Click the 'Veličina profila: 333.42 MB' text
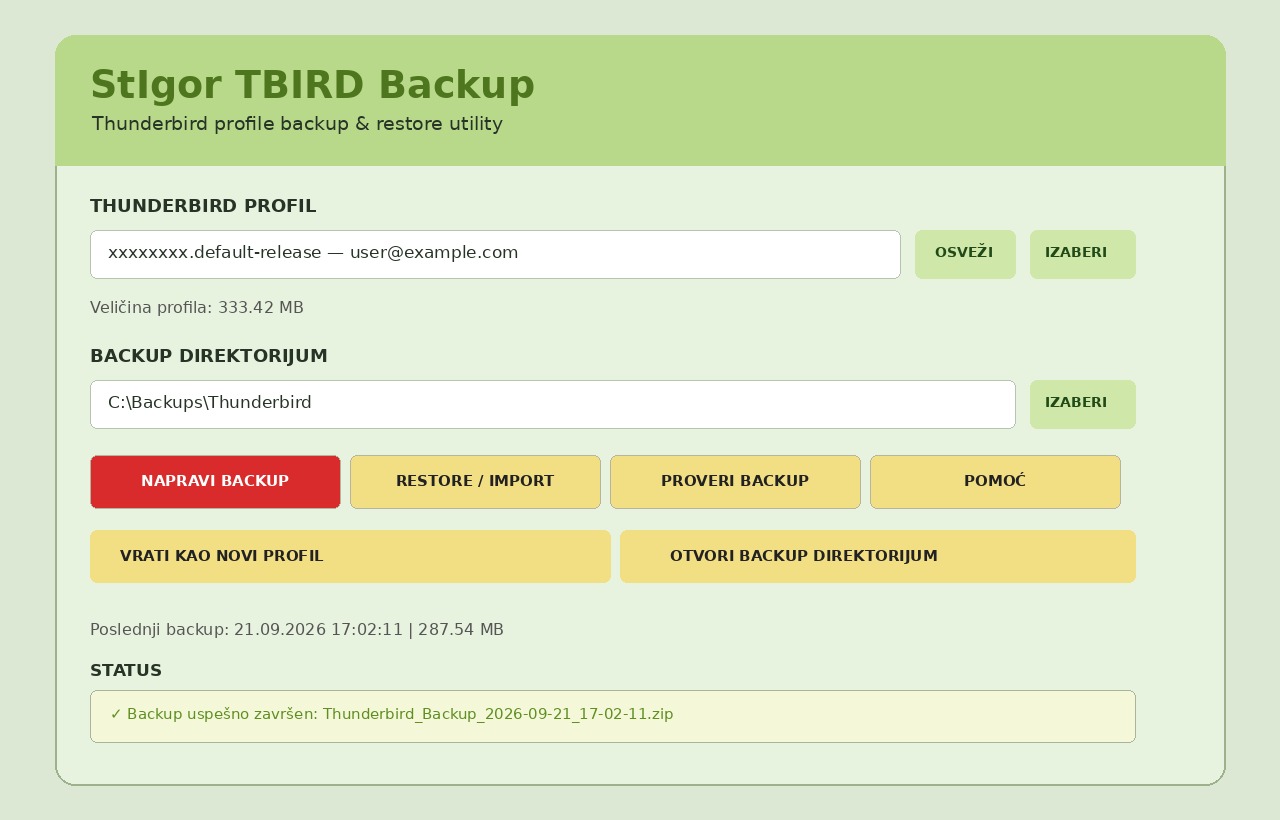This screenshot has width=1280, height=820. point(197,308)
